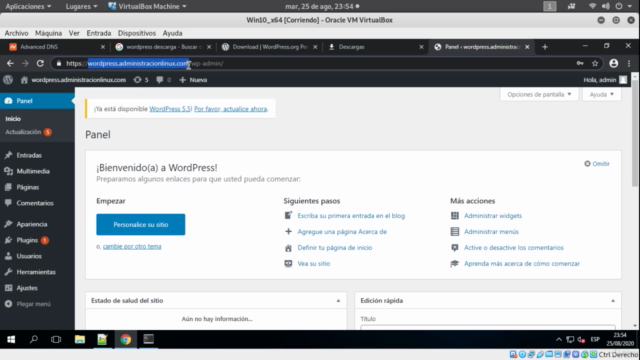
Task: Click Agregue una página Acerca de
Action: pyautogui.click(x=342, y=231)
